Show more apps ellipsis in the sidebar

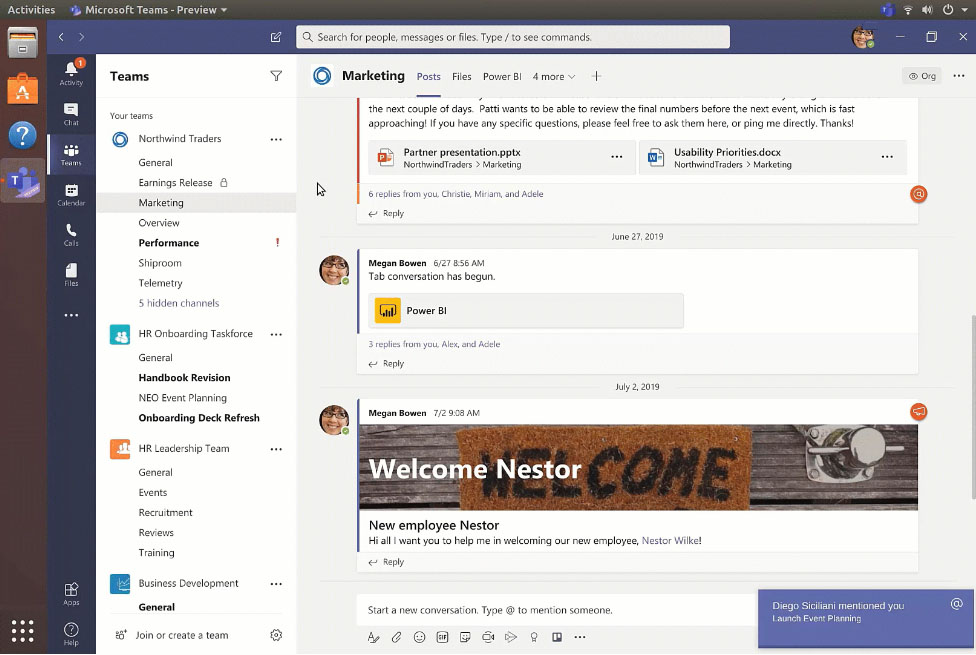click(x=71, y=315)
